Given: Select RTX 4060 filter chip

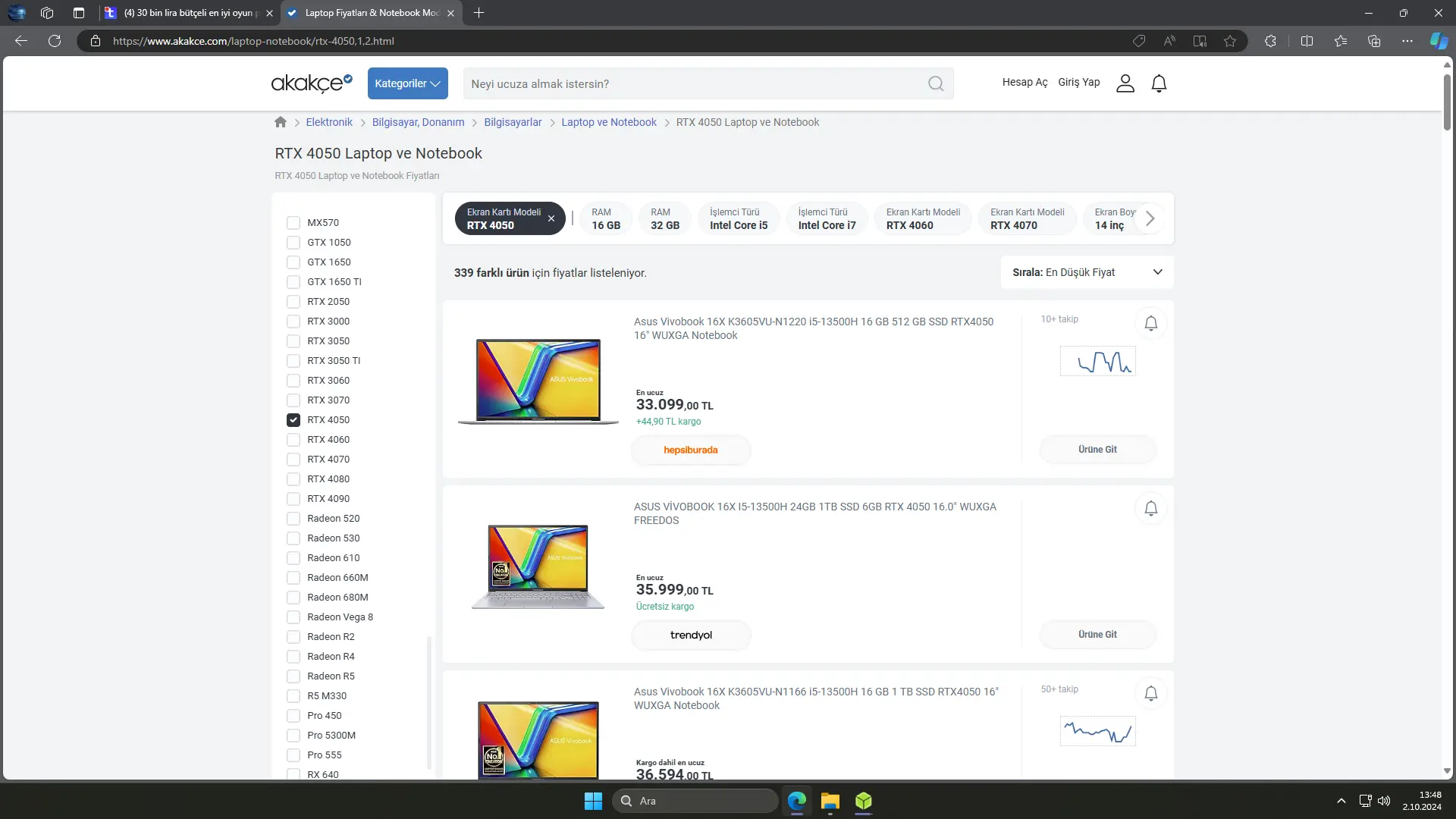Looking at the screenshot, I should click(x=923, y=218).
